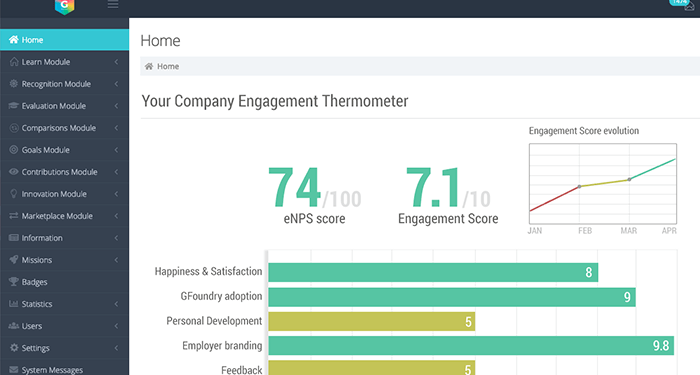Open Badges menu item

[x=64, y=282]
